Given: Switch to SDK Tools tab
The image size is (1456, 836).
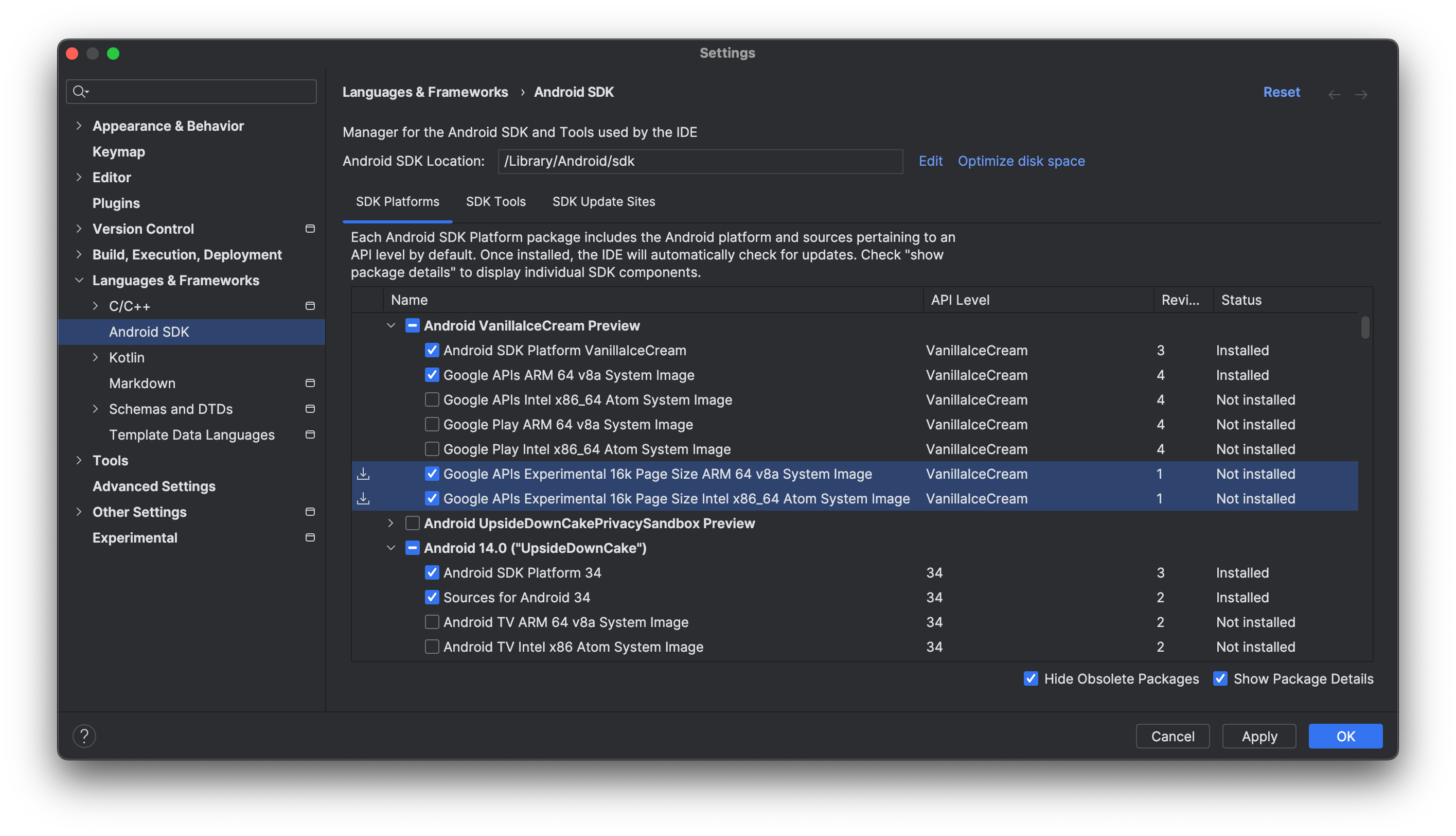Looking at the screenshot, I should (x=496, y=201).
